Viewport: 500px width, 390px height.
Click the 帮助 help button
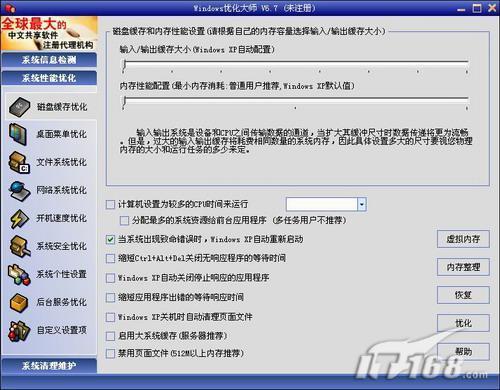(x=463, y=351)
